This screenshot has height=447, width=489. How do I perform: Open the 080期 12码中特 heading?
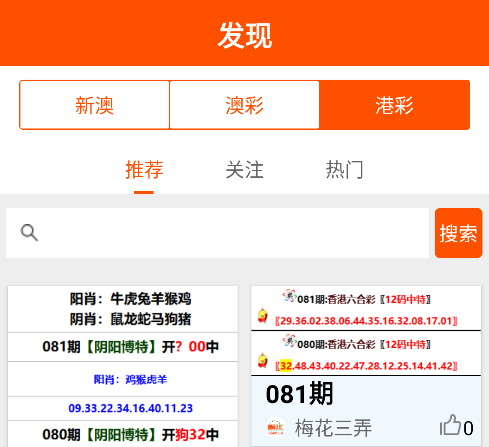pos(364,344)
